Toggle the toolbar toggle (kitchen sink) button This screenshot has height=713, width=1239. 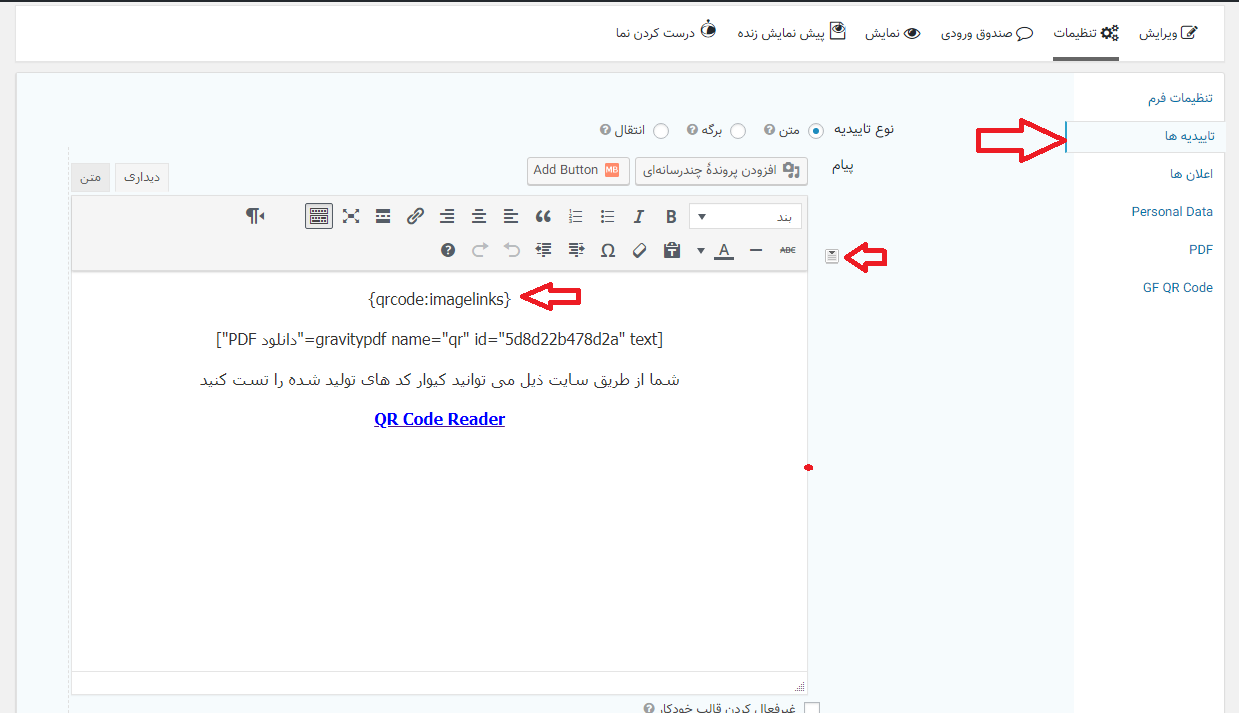point(319,217)
